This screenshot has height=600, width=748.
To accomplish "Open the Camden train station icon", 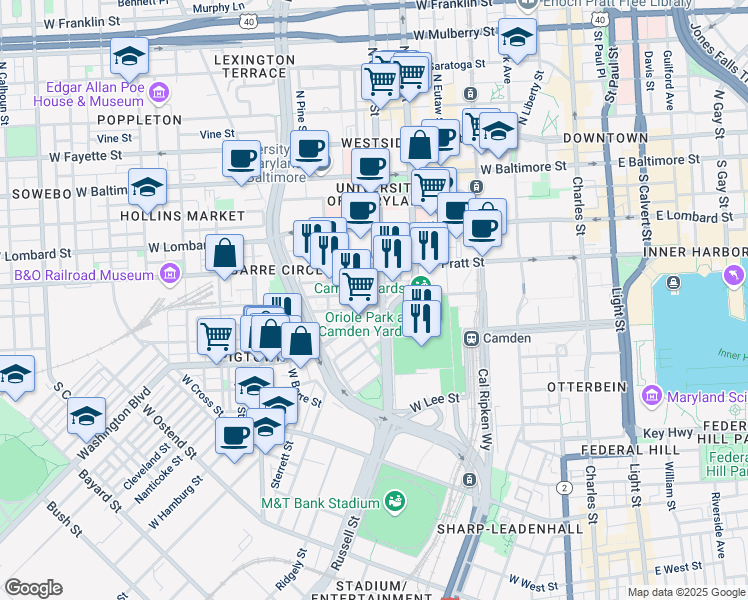I will pyautogui.click(x=472, y=339).
